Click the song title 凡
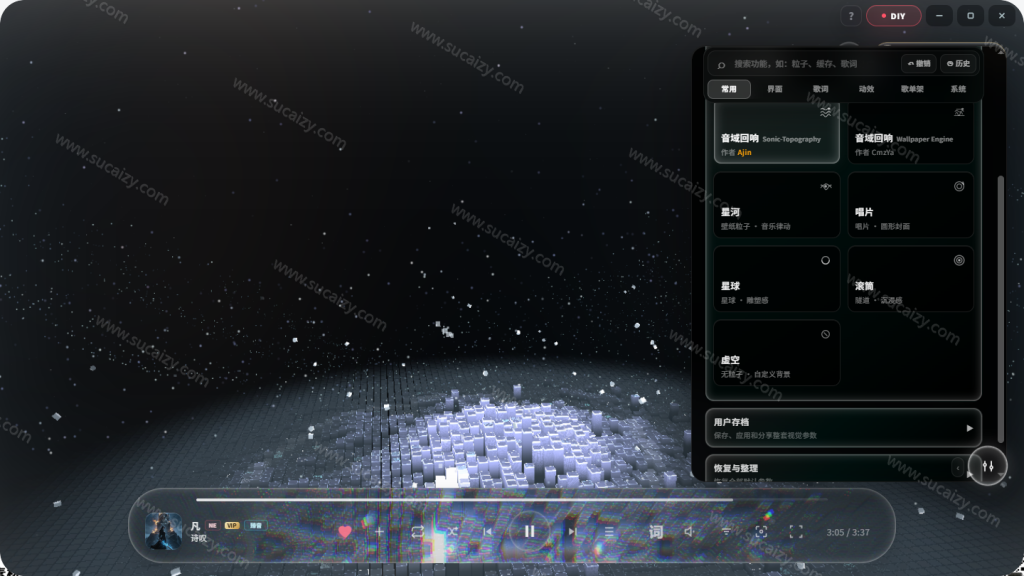The width and height of the screenshot is (1024, 576). (195, 526)
